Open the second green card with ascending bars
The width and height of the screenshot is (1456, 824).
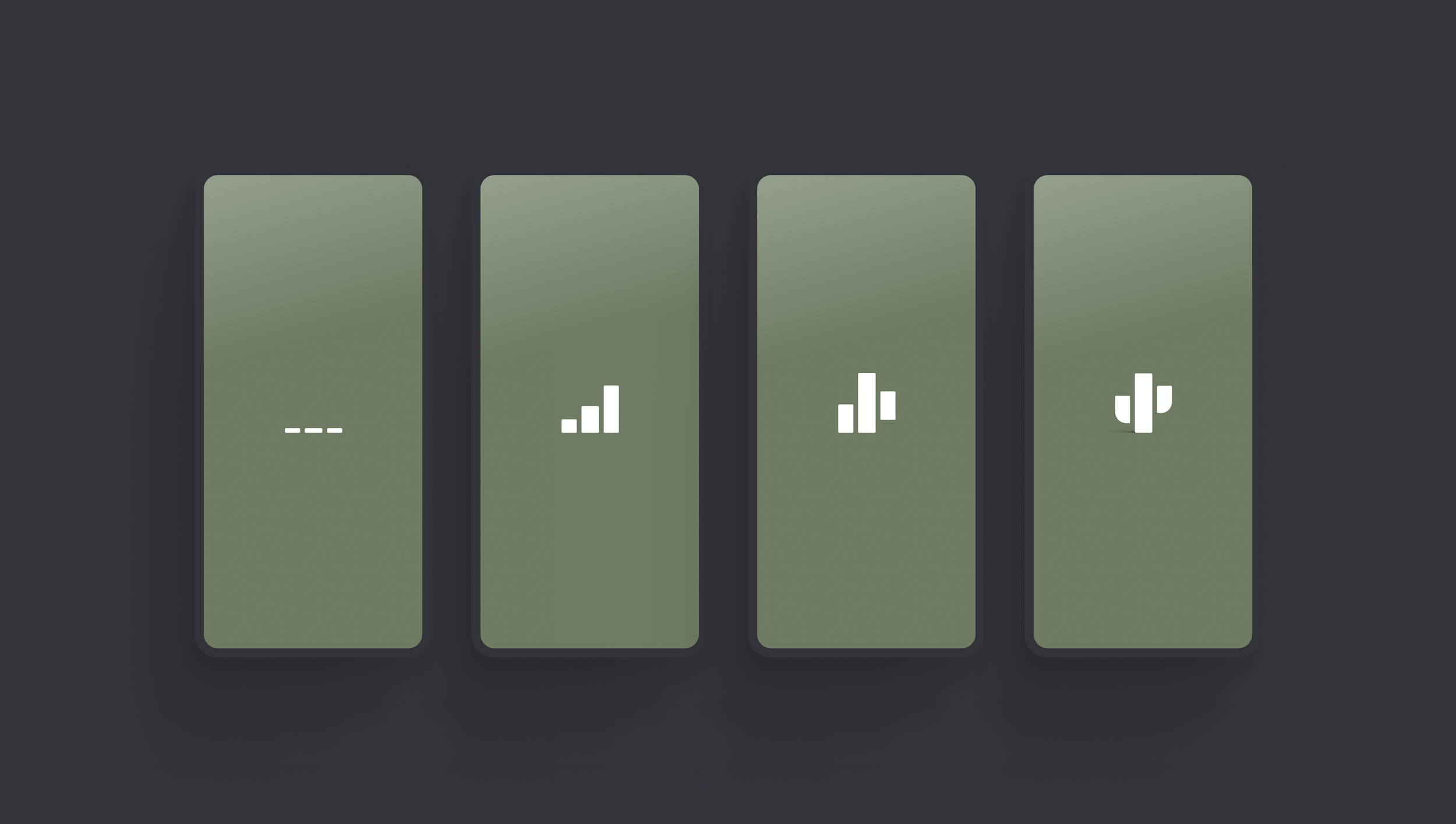589,411
